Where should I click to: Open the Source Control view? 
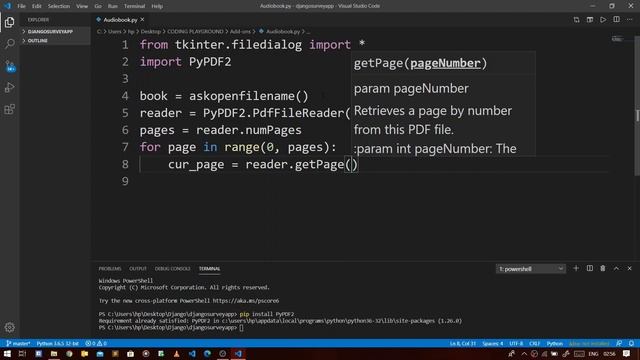(x=9, y=66)
